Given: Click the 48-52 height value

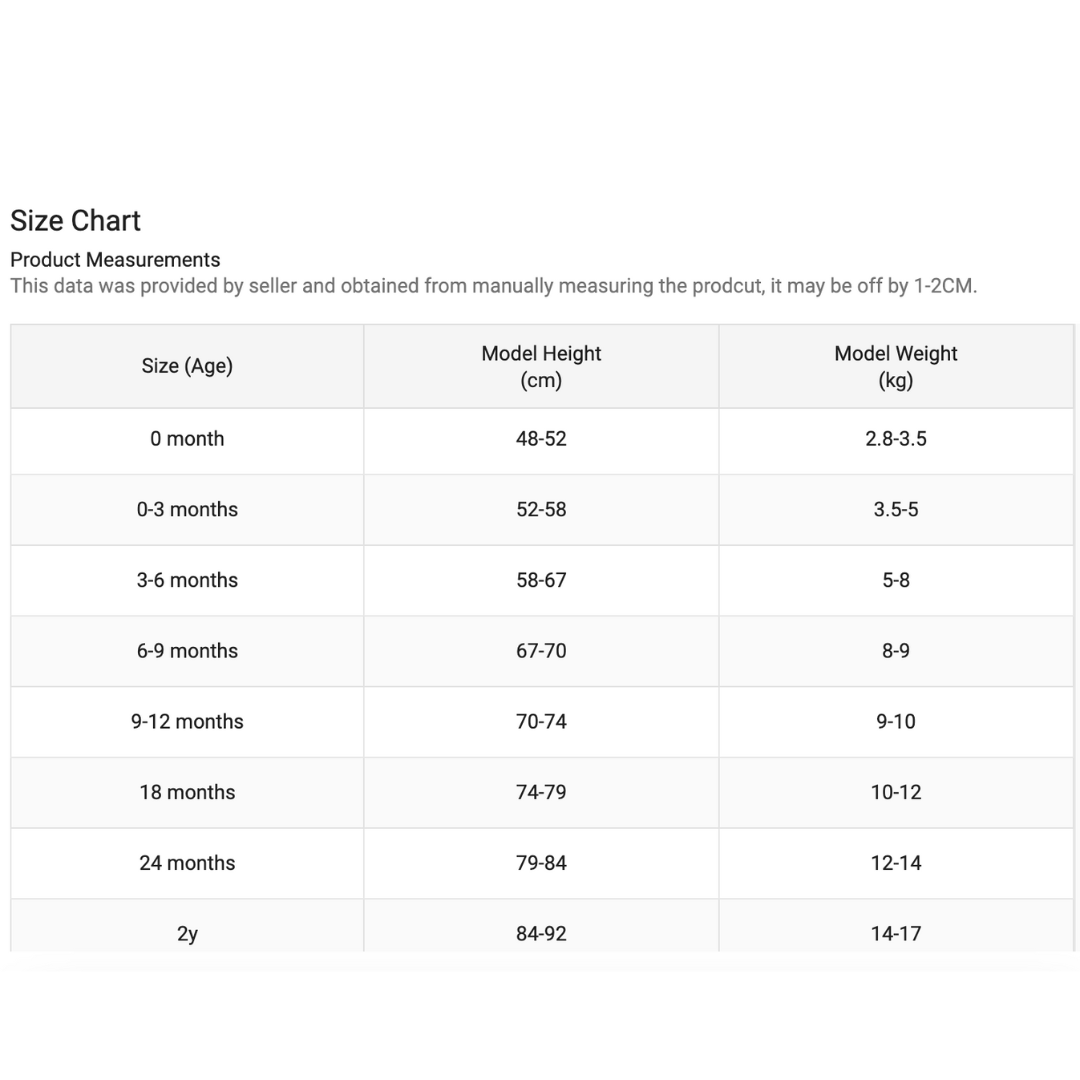Looking at the screenshot, I should (541, 439).
